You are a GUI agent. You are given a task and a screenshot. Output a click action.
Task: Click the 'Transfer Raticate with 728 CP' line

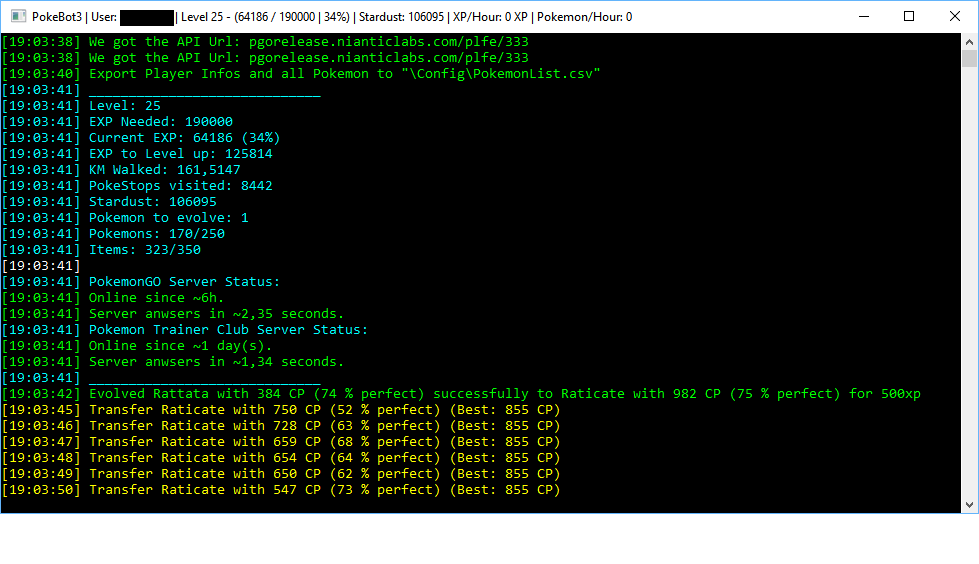[x=281, y=425]
